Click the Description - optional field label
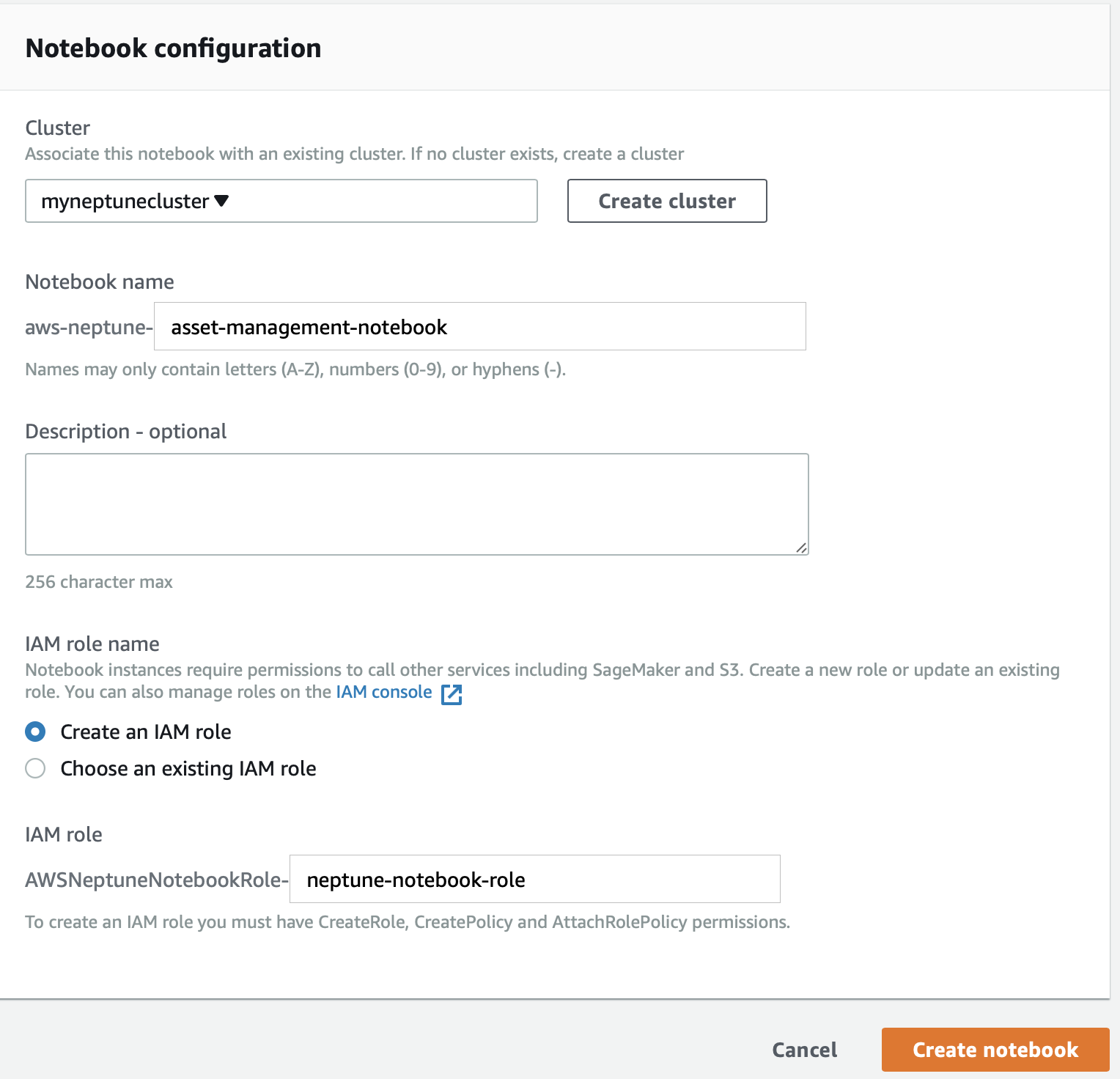Viewport: 1120px width, 1079px height. [x=126, y=431]
